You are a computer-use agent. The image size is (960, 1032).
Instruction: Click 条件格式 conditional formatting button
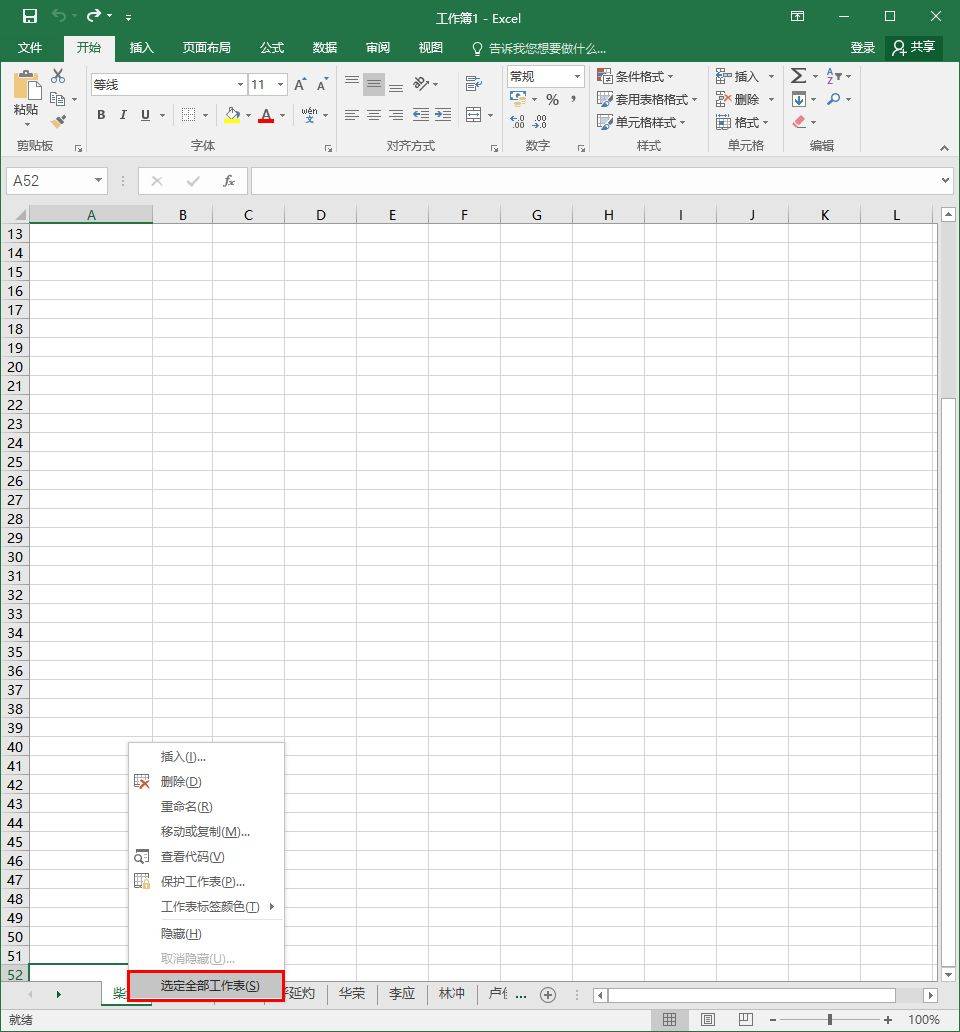tap(634, 76)
